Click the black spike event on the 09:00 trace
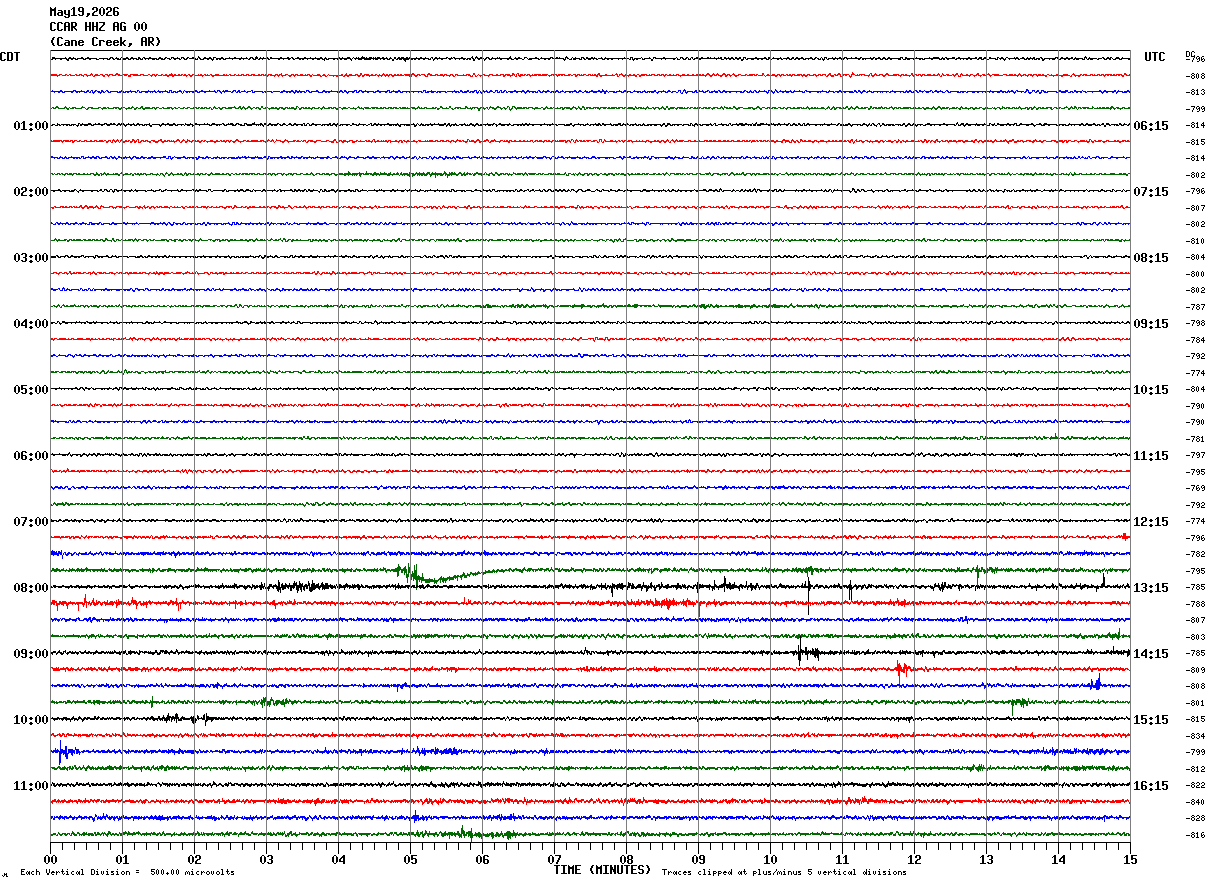 806,652
